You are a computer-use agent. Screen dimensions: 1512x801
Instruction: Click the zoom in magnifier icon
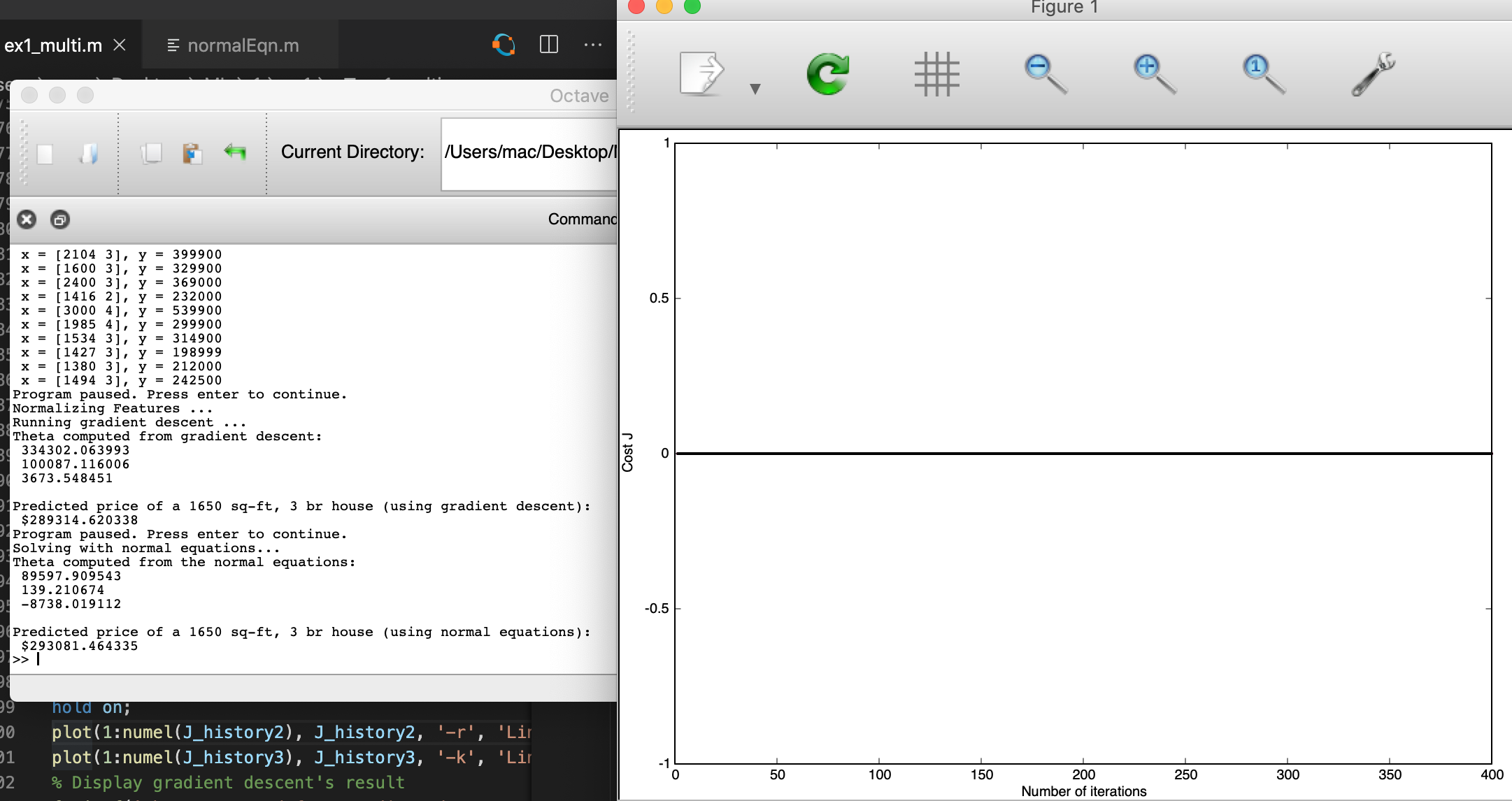[x=1154, y=74]
